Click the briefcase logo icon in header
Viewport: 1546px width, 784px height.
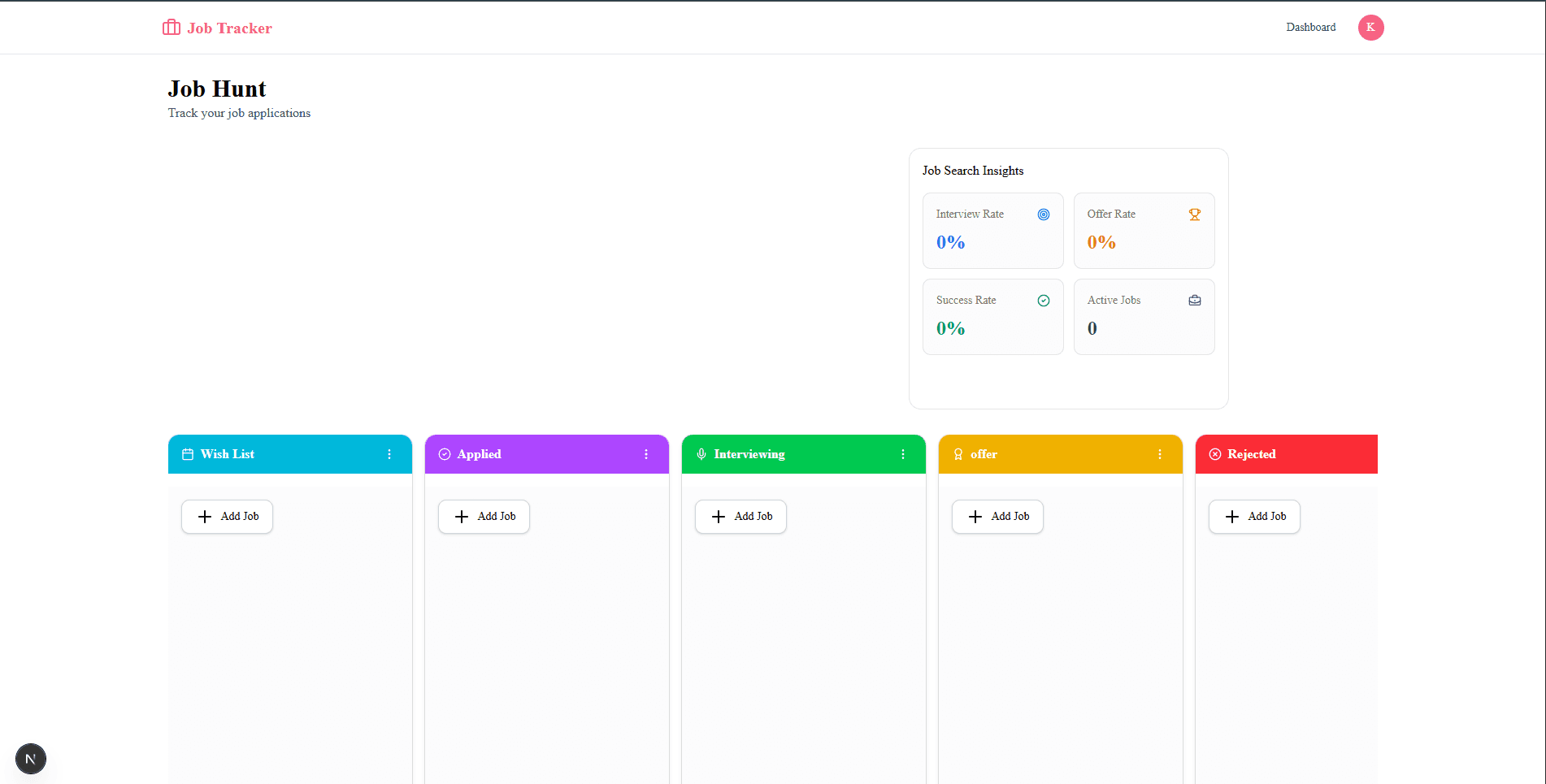point(172,28)
